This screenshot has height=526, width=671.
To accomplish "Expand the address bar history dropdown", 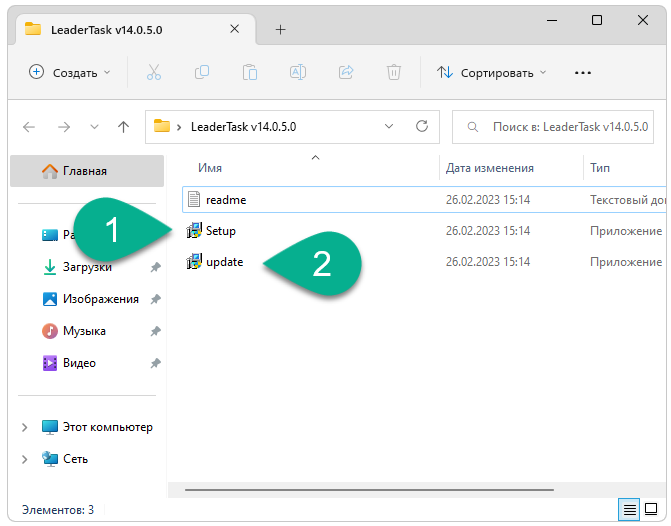I will point(390,127).
